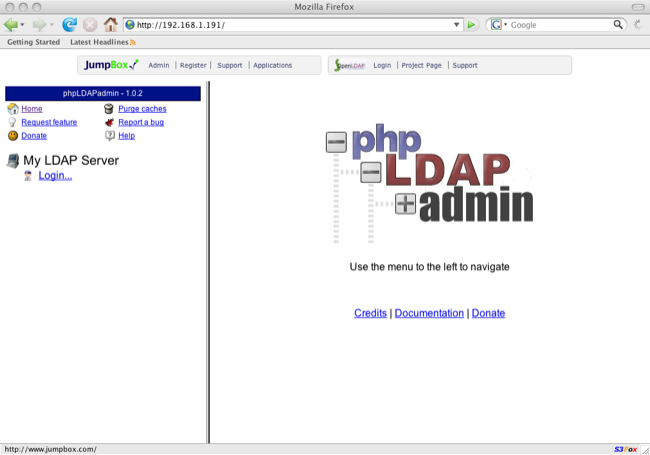Screen dimensions: 650x455
Task: Open the back history dropdown arrow
Action: (22, 25)
